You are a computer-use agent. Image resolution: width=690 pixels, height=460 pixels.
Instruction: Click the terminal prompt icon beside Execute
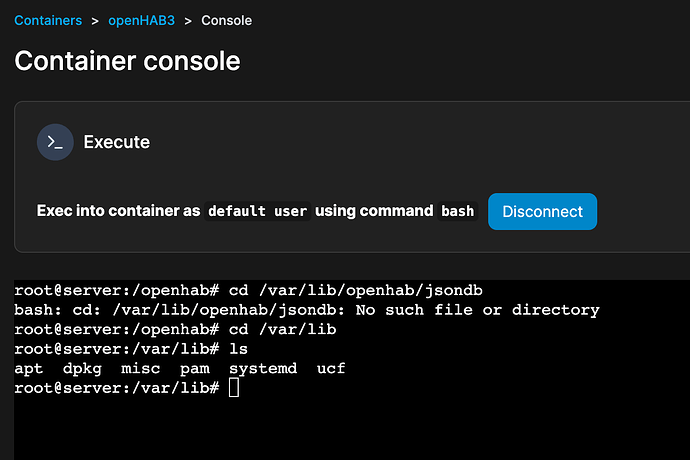click(56, 142)
